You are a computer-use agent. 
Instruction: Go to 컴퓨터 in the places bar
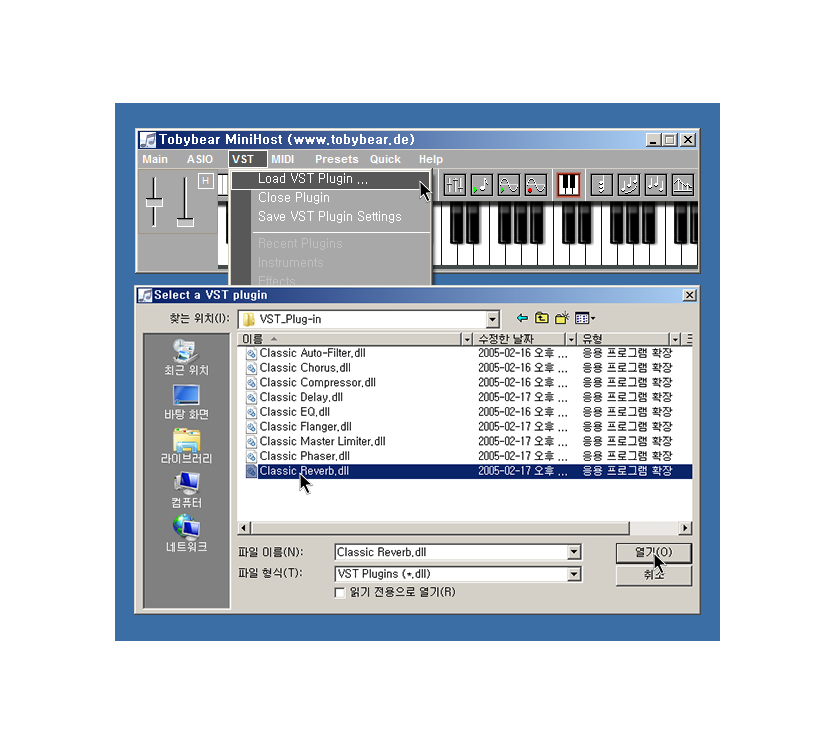186,491
